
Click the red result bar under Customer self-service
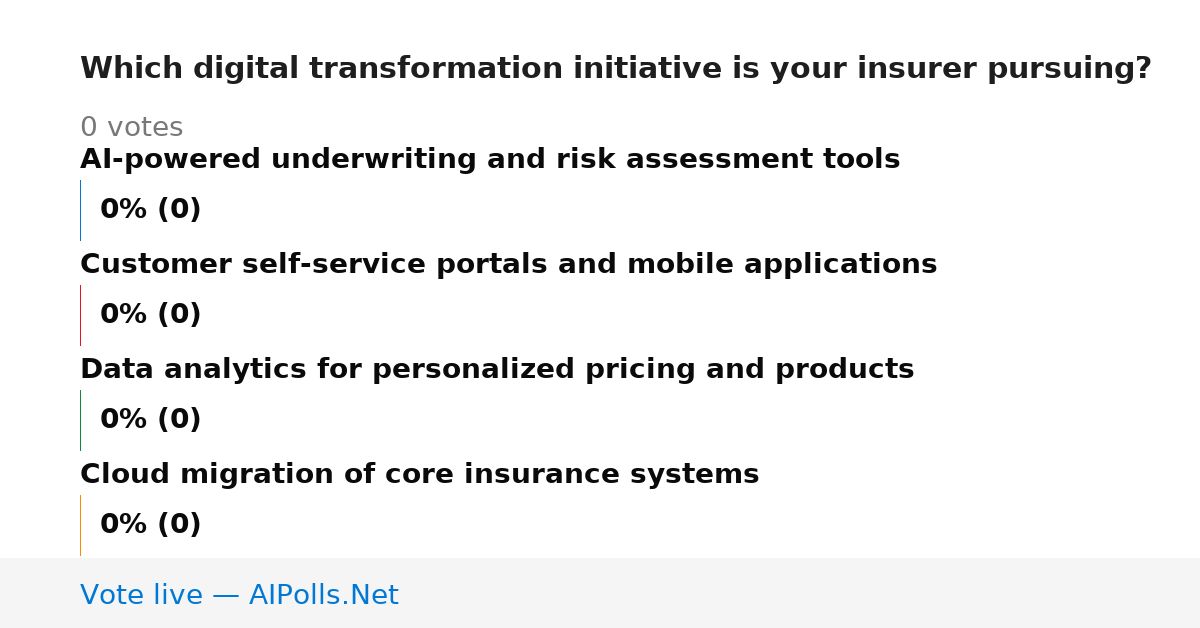(80, 315)
